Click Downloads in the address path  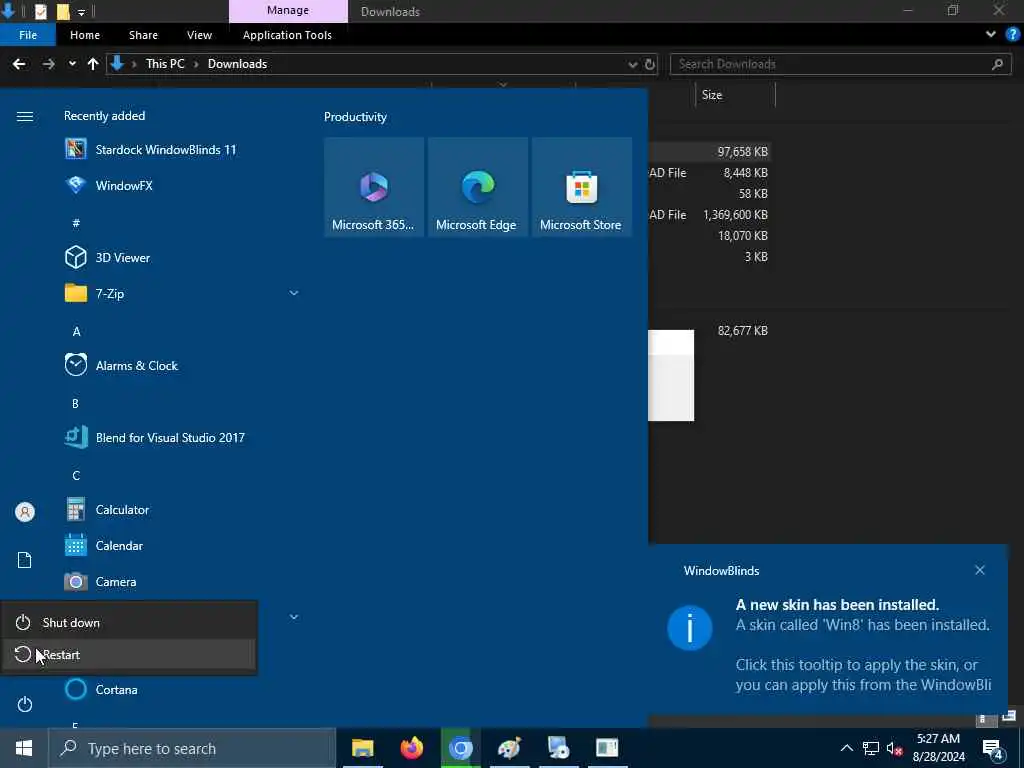point(237,63)
